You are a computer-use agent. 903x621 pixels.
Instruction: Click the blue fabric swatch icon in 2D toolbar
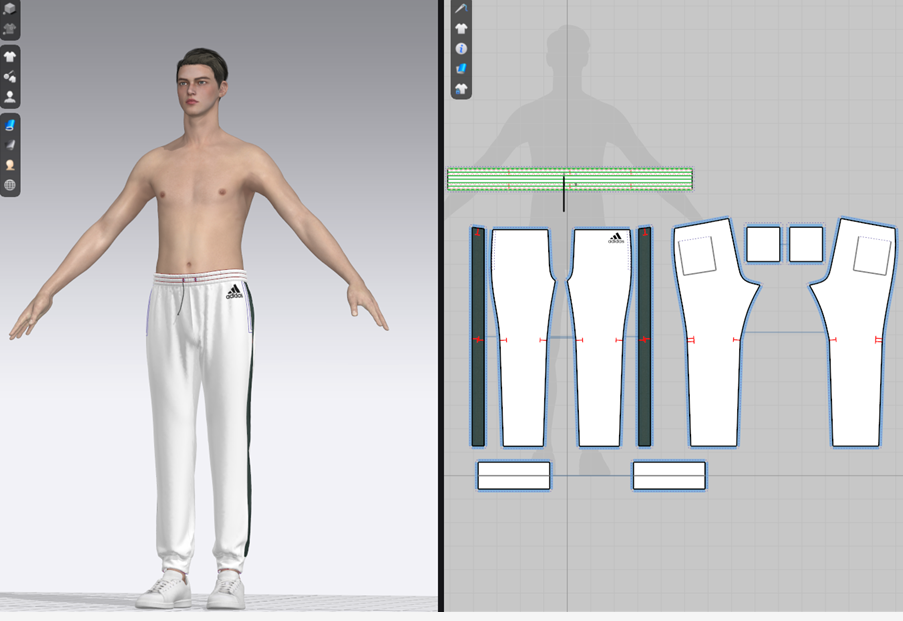[461, 69]
